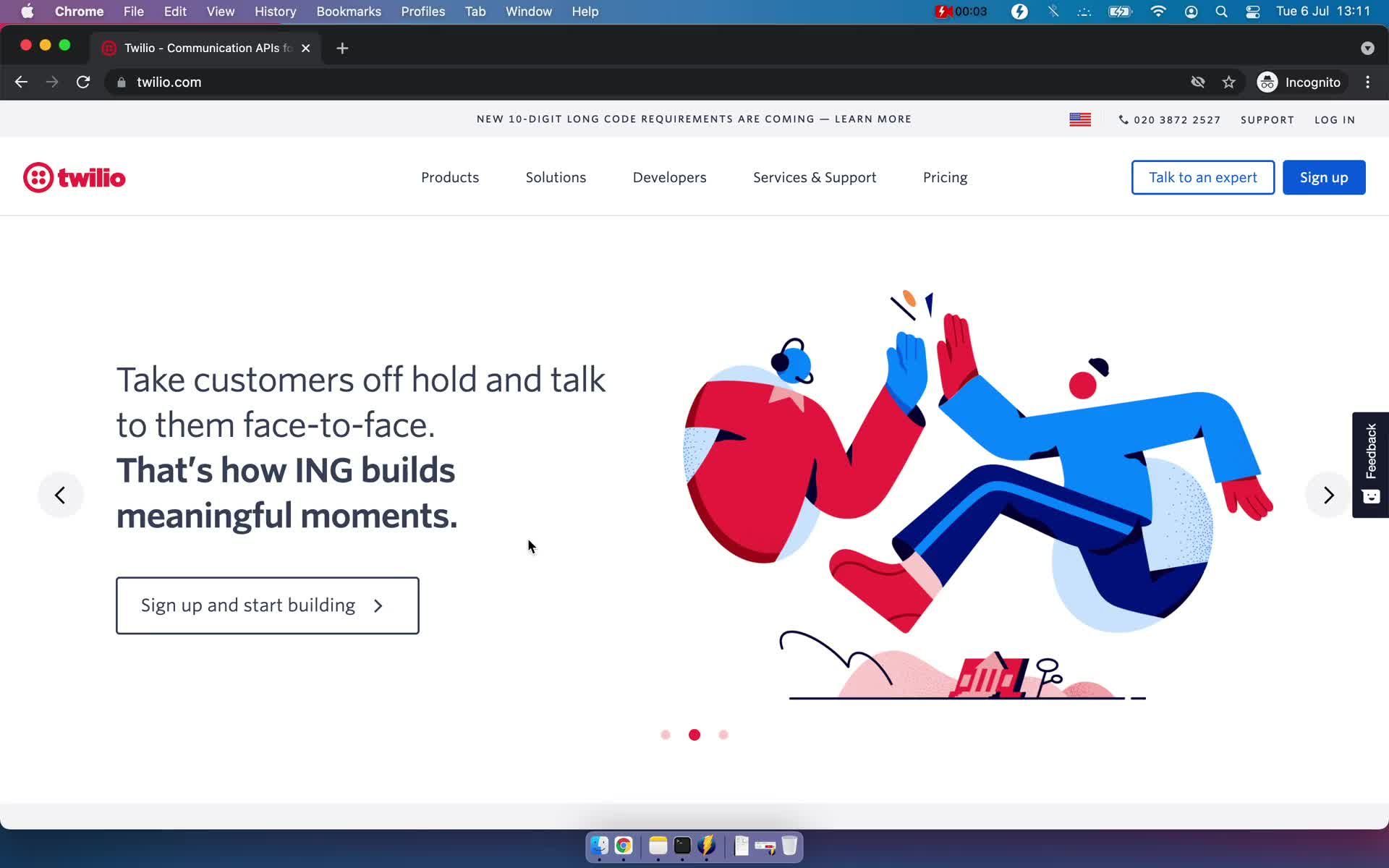The width and height of the screenshot is (1389, 868).
Task: Select the first carousel dot
Action: [666, 735]
